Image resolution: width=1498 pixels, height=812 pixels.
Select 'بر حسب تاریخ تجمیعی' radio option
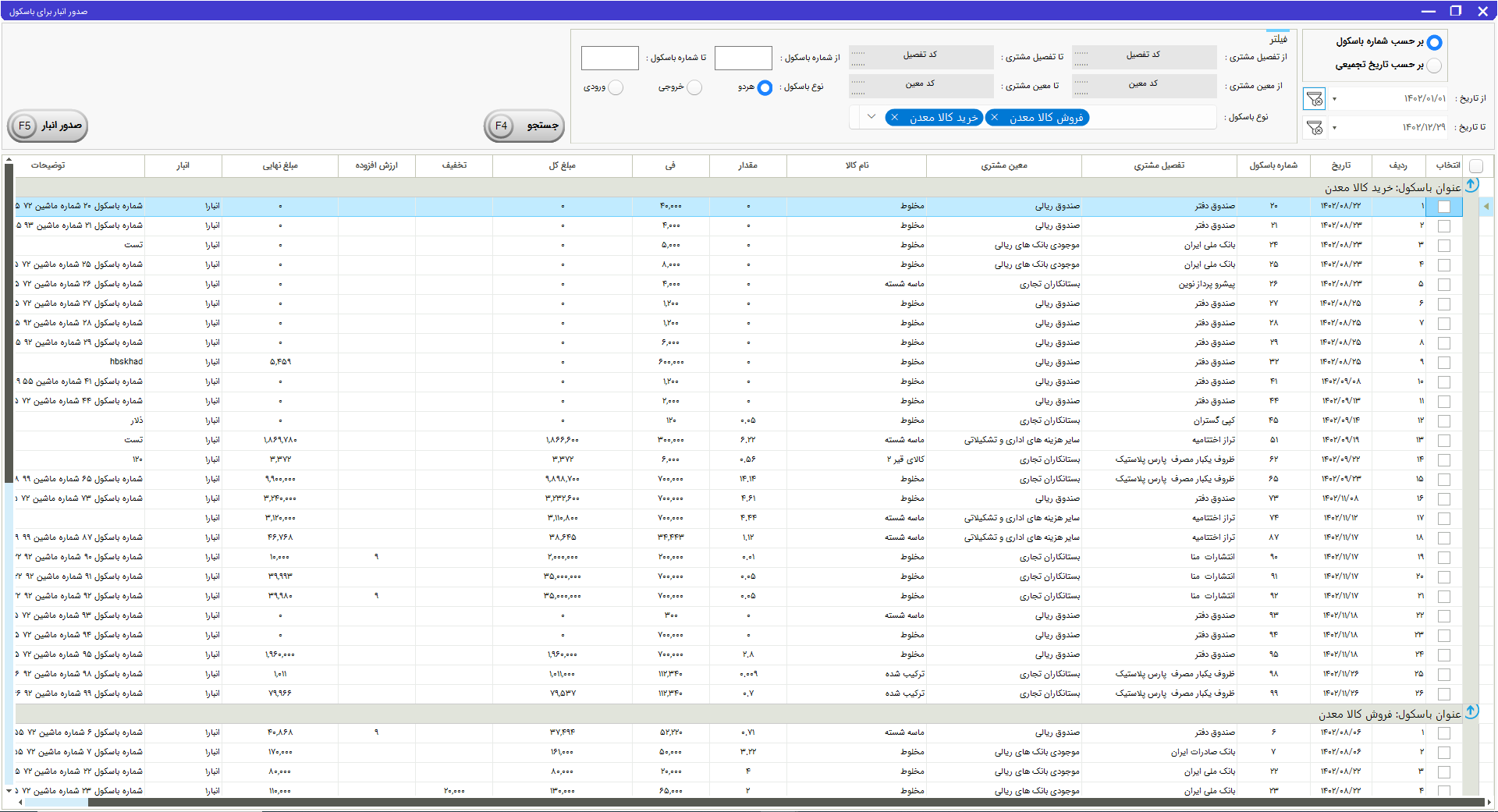tap(1434, 66)
